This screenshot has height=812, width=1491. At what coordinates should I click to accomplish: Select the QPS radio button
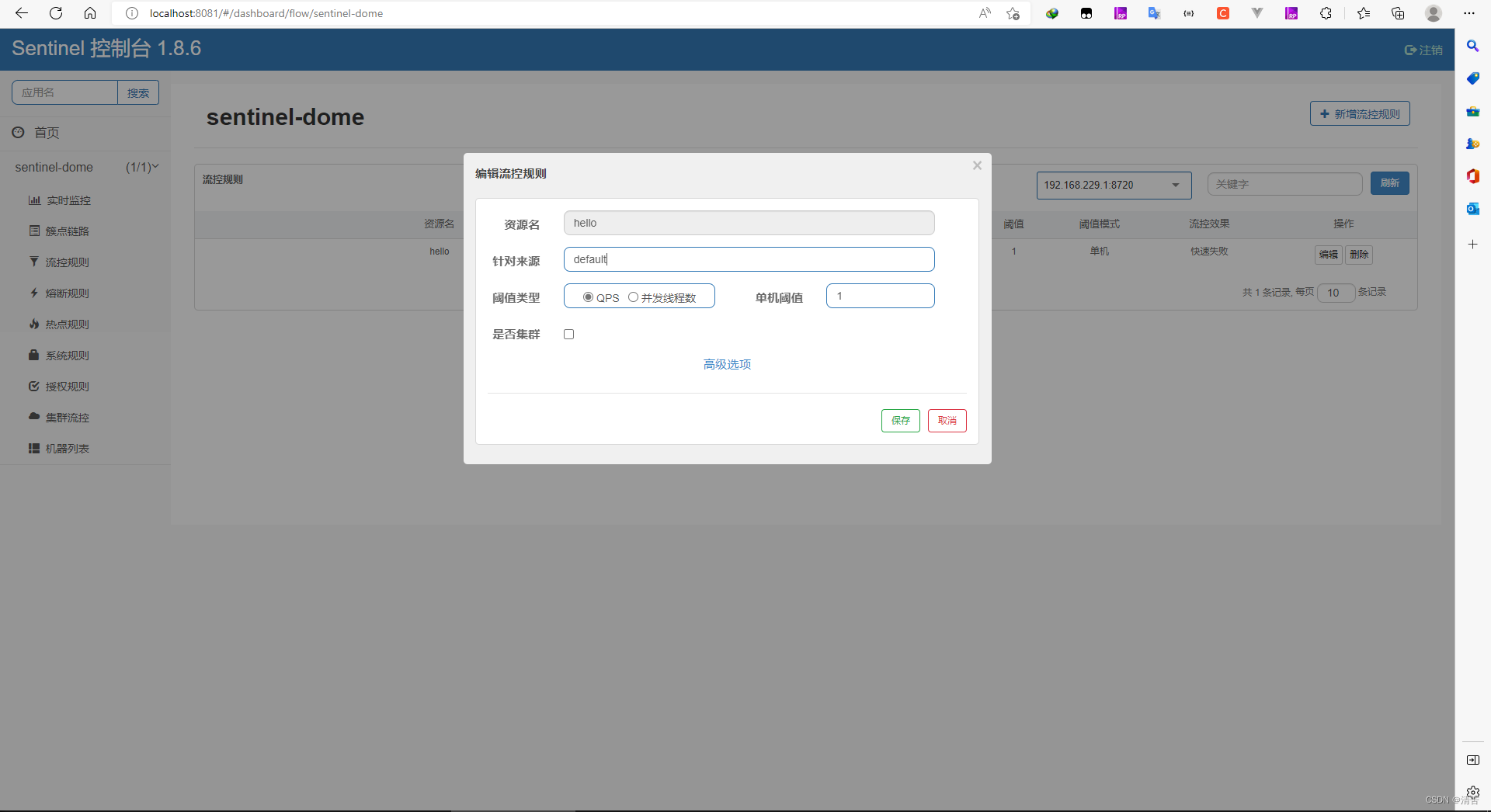click(588, 297)
